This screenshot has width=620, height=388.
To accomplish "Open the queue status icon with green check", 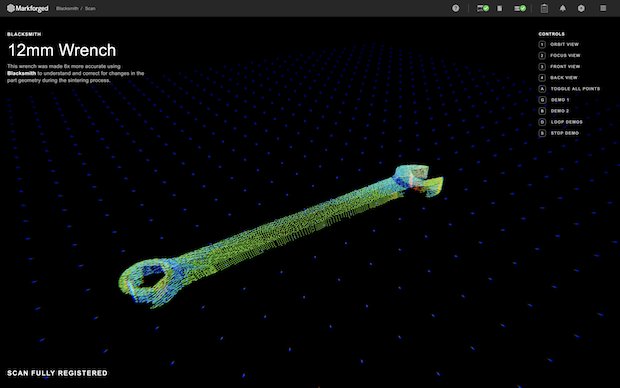I will pyautogui.click(x=520, y=8).
